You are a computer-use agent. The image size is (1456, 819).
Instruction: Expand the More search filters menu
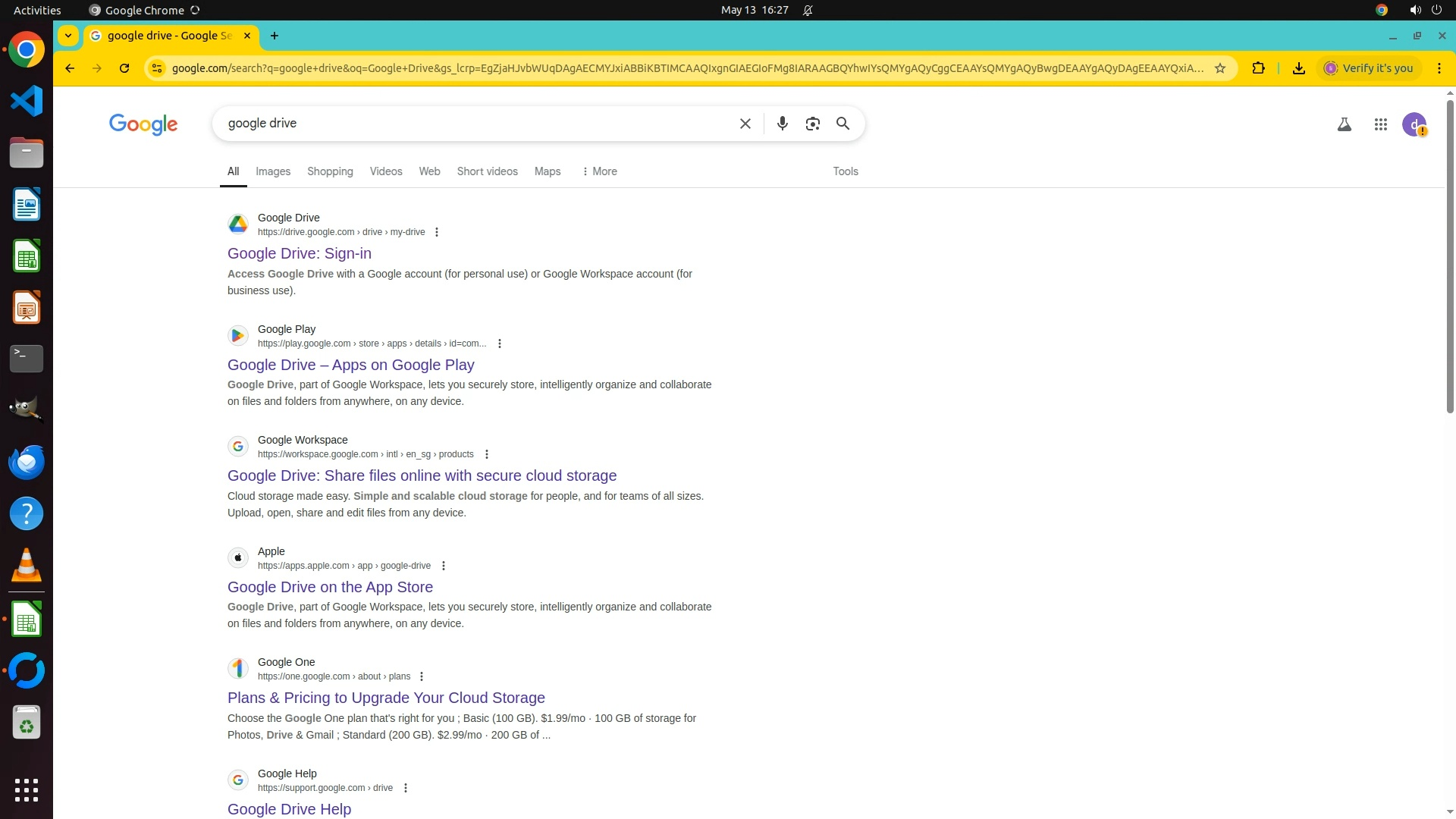tap(599, 171)
